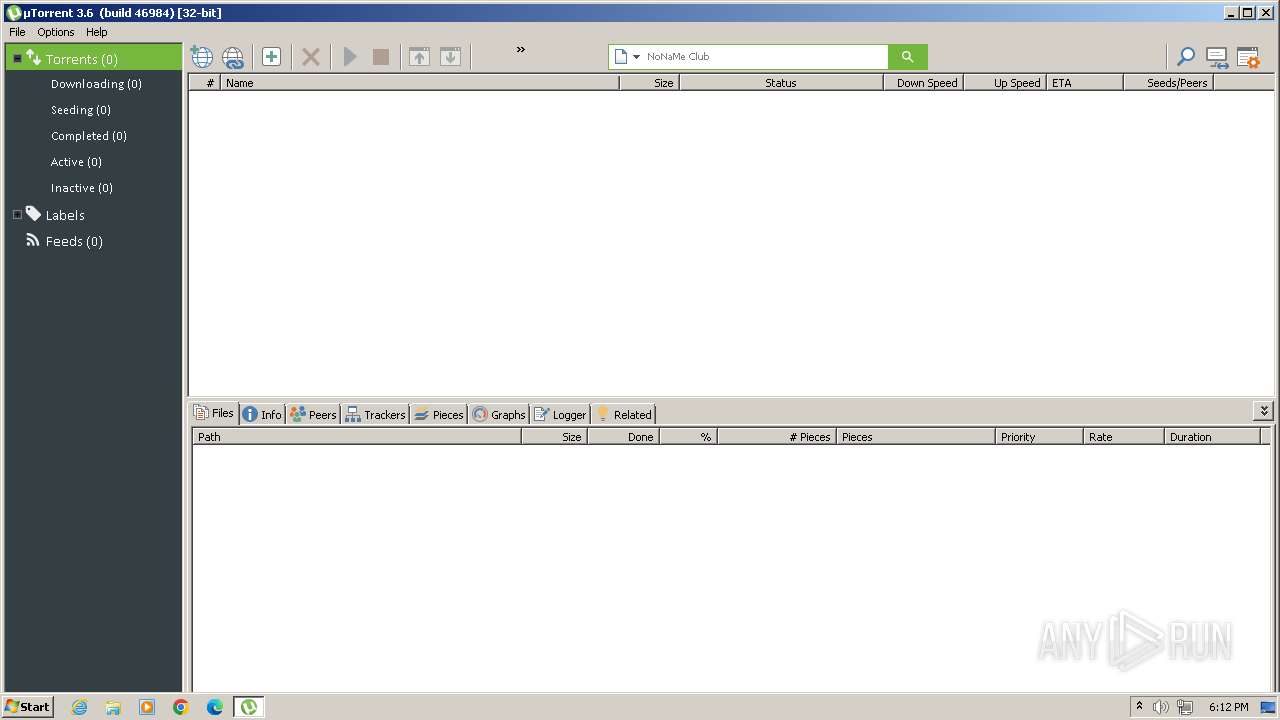Click the # Pieces column header
Viewport: 1280px width, 720px height.
[776, 437]
